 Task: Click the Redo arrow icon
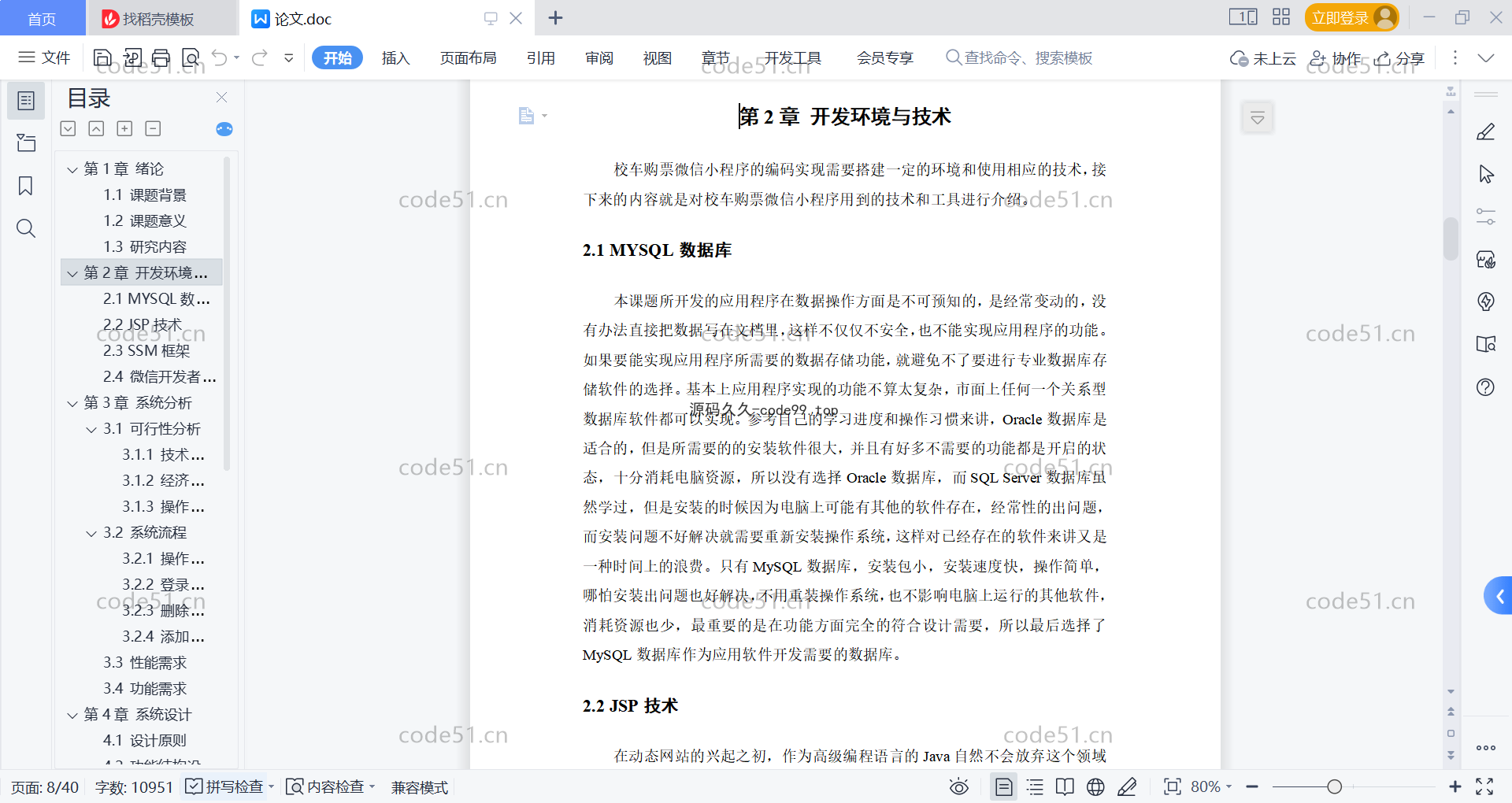click(x=260, y=57)
